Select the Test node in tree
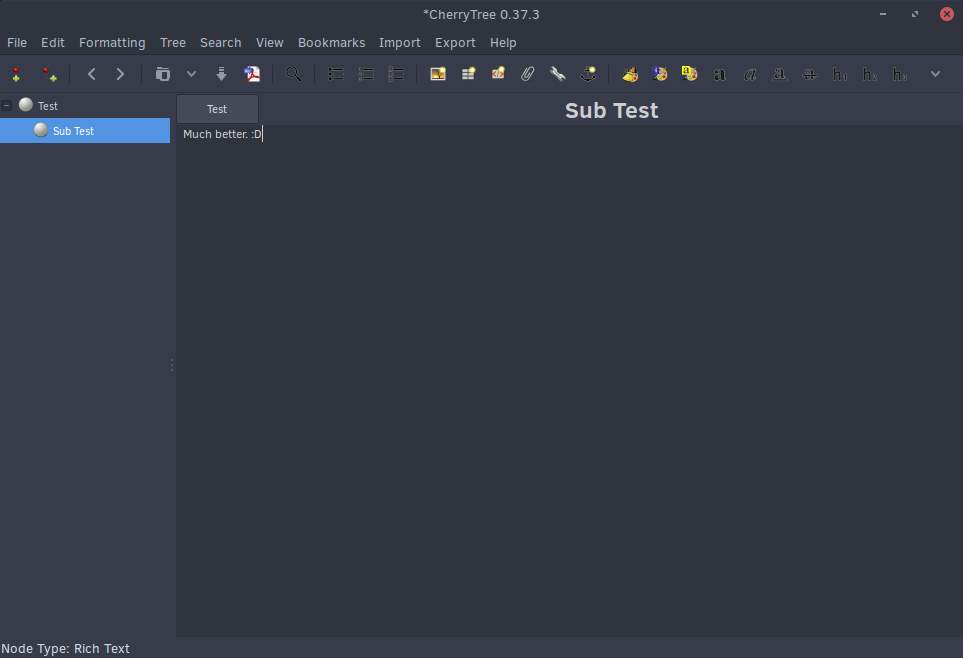Viewport: 963px width, 658px height. pos(47,106)
